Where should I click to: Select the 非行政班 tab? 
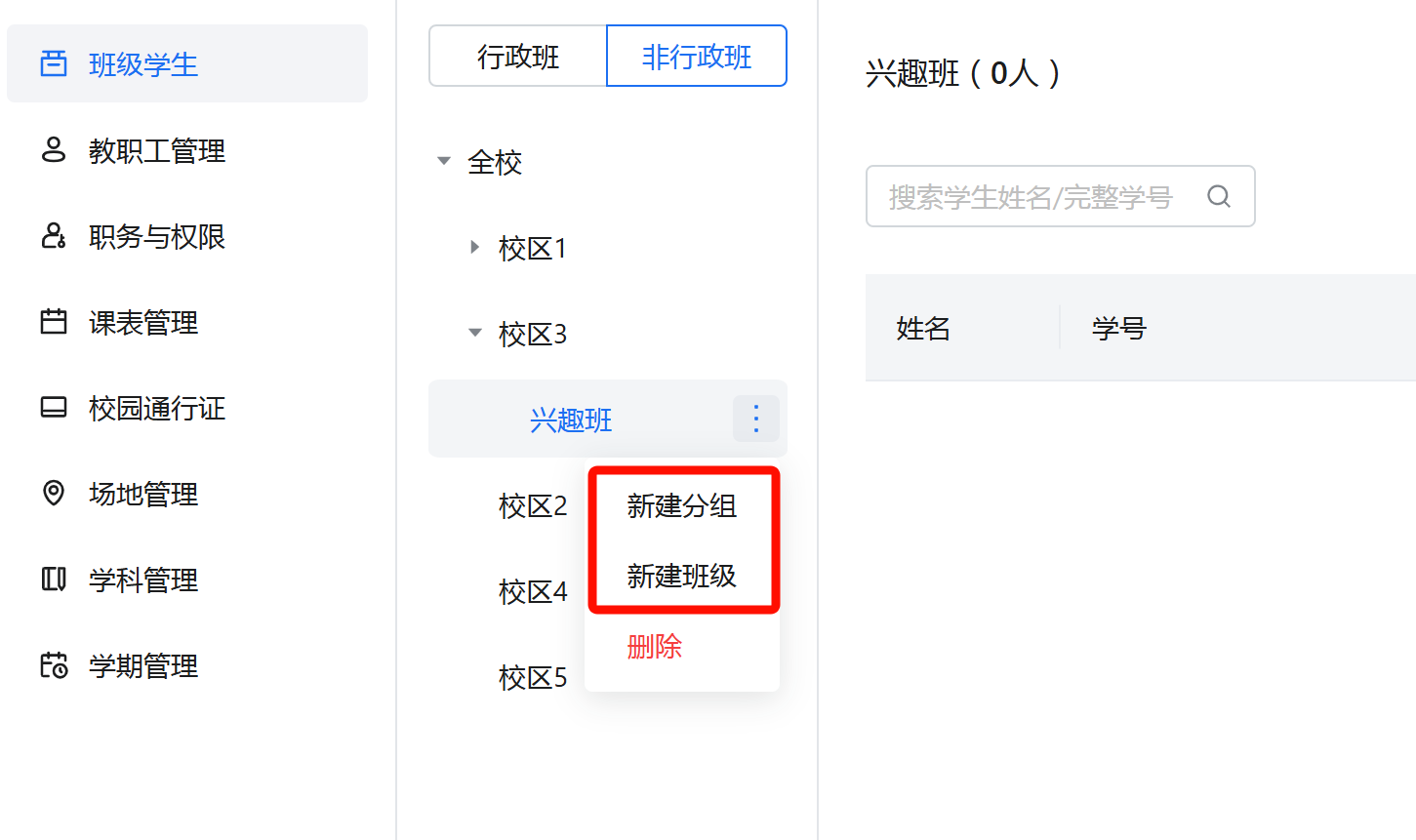[697, 57]
